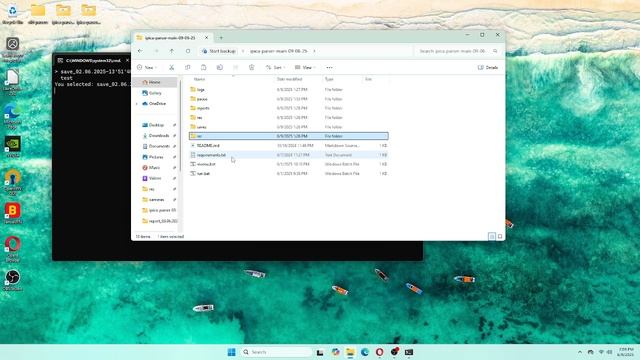
Task: Select Bandicam desktop shortcut
Action: tap(12, 213)
